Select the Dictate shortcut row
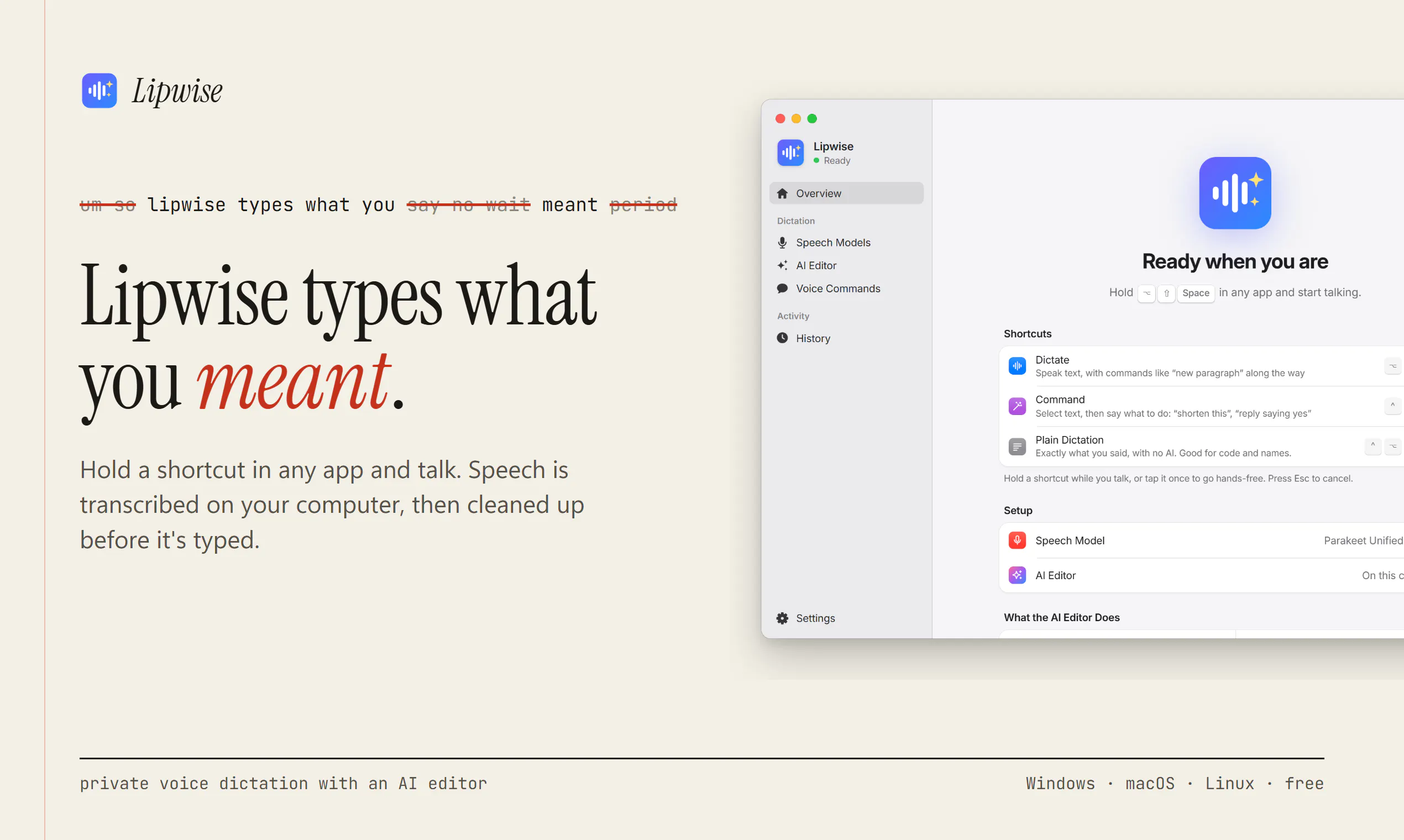 1202,366
